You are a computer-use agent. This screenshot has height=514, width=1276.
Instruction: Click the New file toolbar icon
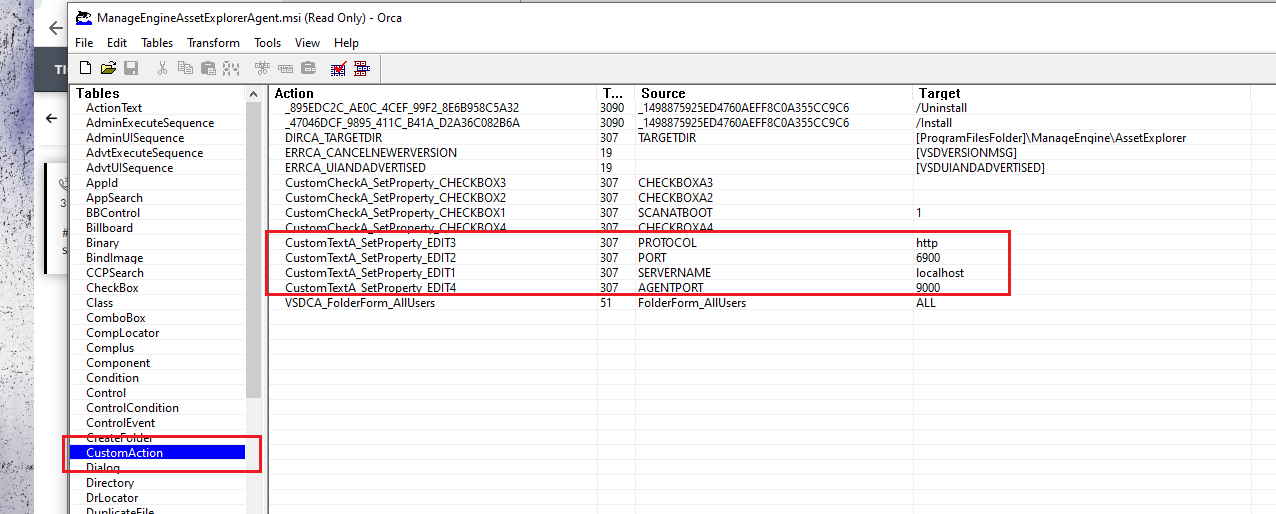(86, 68)
